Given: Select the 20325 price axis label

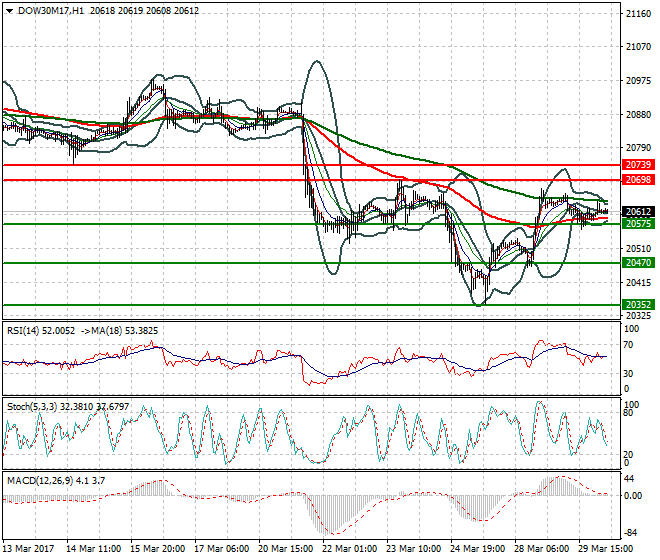Looking at the screenshot, I should 638,315.
